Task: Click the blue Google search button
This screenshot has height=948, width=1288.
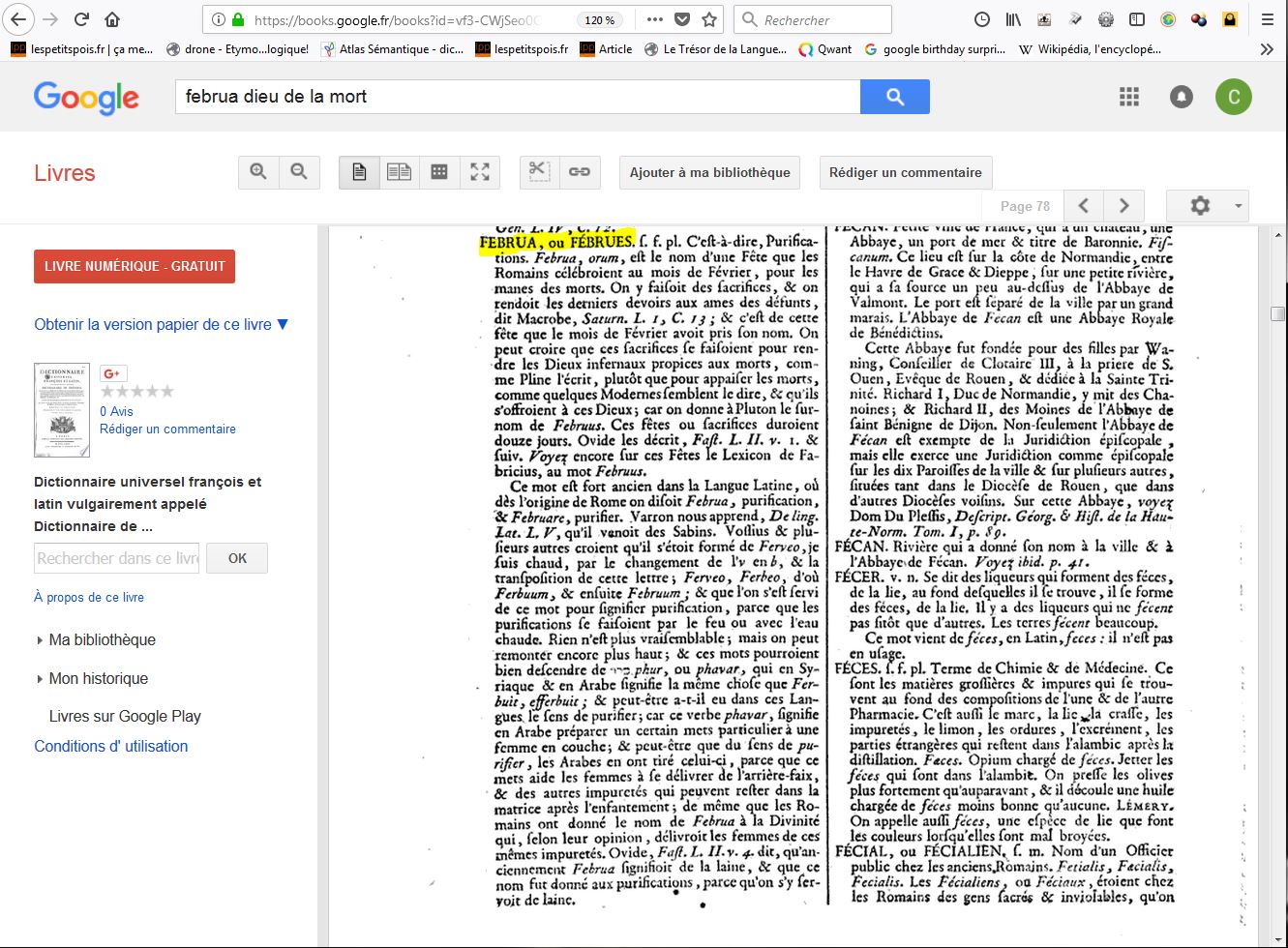Action: (x=894, y=97)
